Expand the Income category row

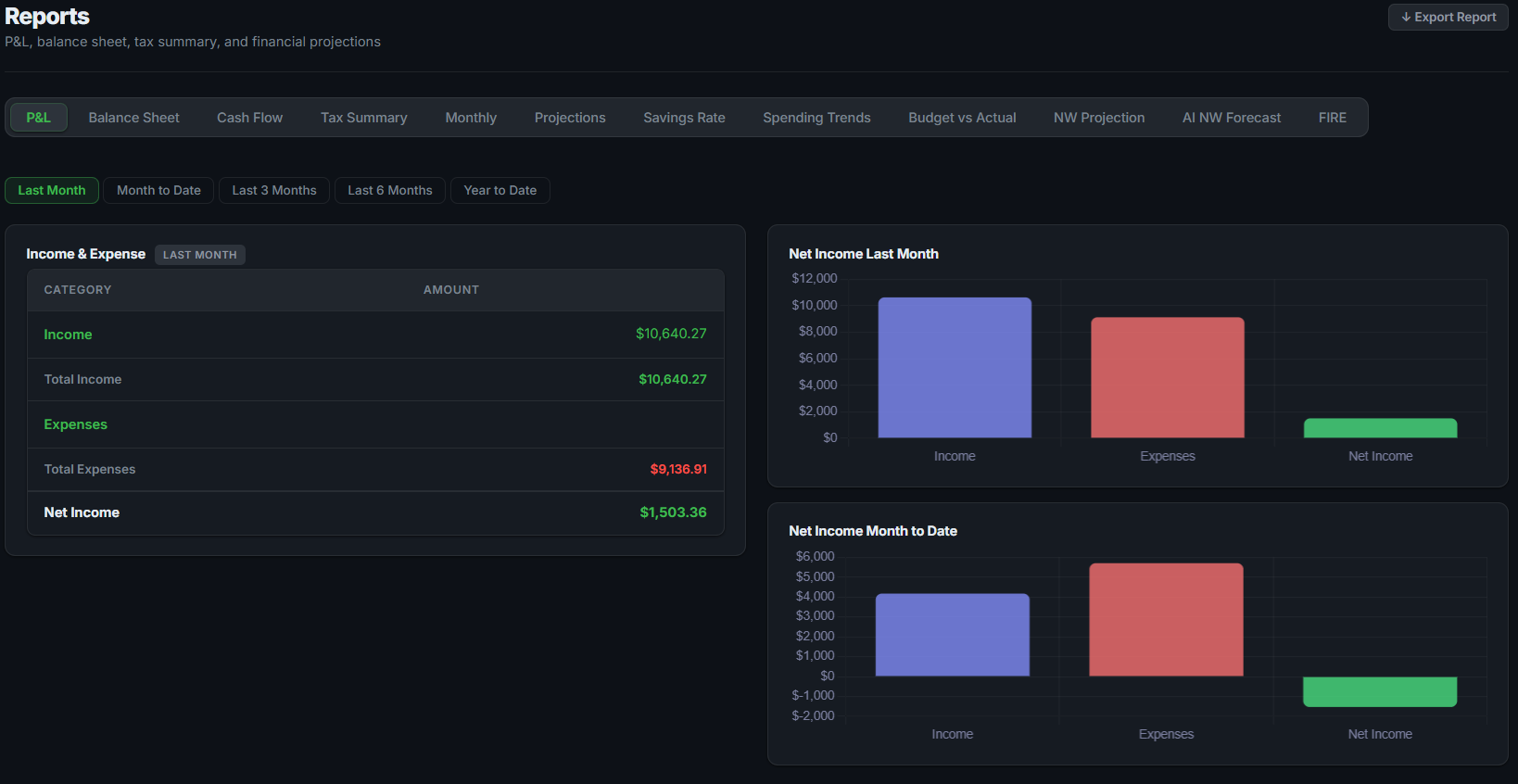click(375, 335)
